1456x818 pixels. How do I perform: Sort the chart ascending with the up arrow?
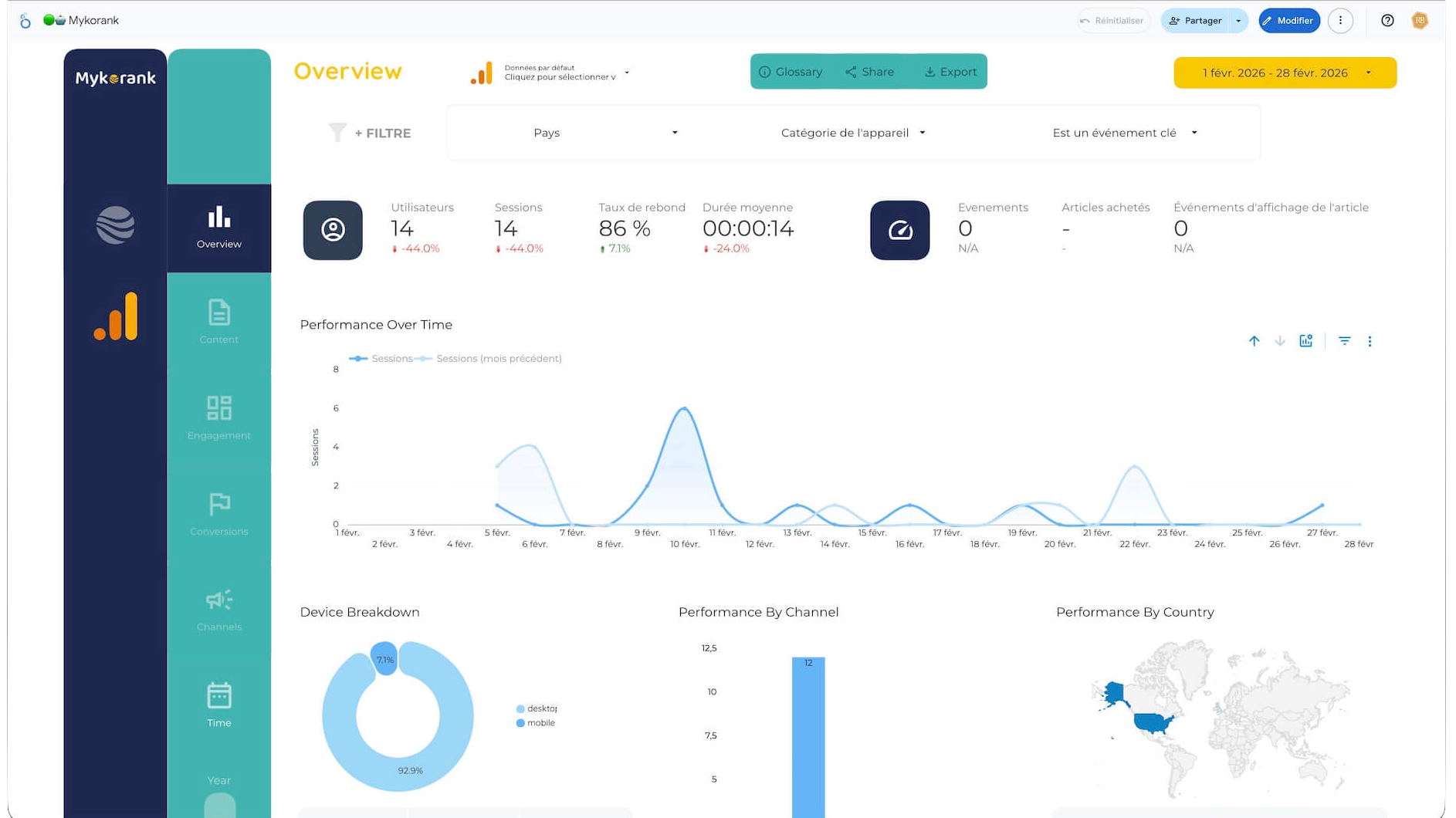(x=1254, y=340)
